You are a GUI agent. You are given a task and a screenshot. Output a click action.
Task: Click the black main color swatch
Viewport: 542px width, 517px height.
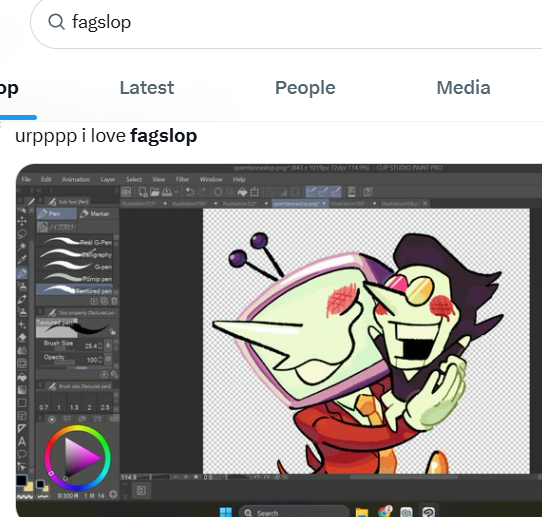21,480
